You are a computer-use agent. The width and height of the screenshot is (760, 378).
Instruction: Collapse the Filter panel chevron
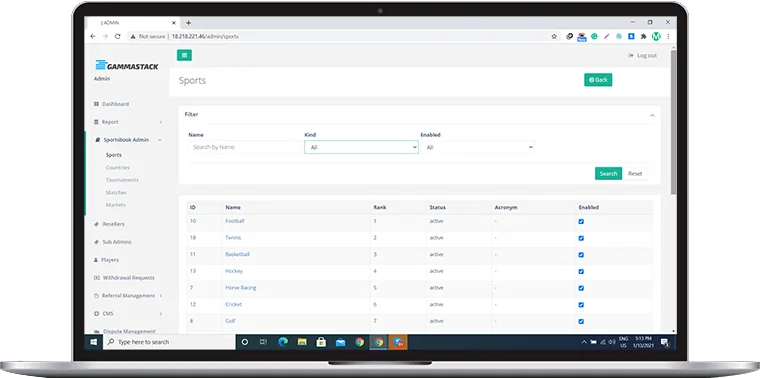coord(652,115)
